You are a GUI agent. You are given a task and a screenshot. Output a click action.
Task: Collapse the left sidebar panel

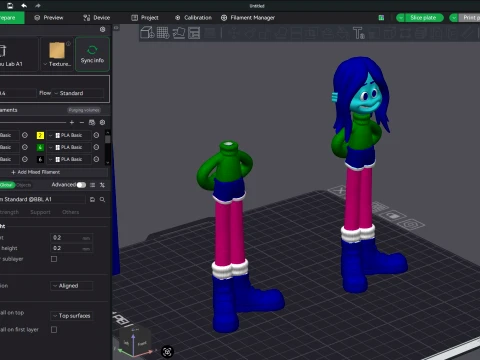point(116,28)
